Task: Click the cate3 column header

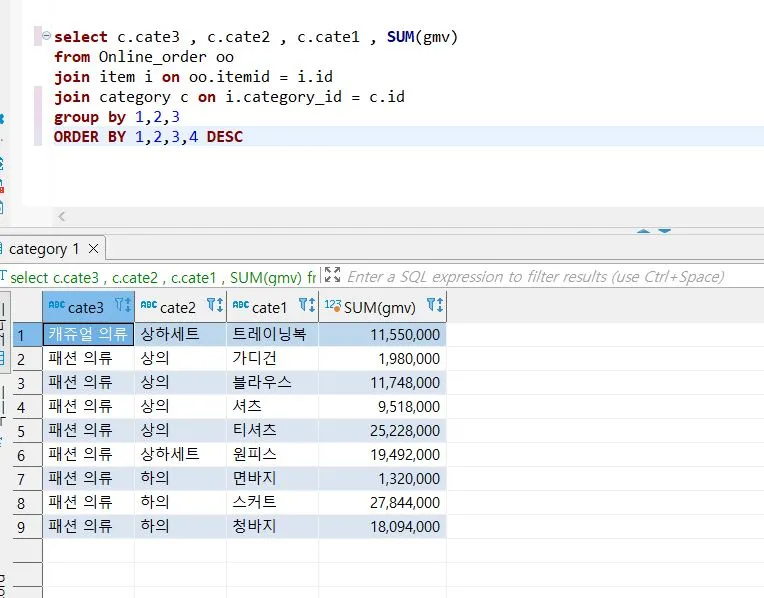Action: coord(88,307)
